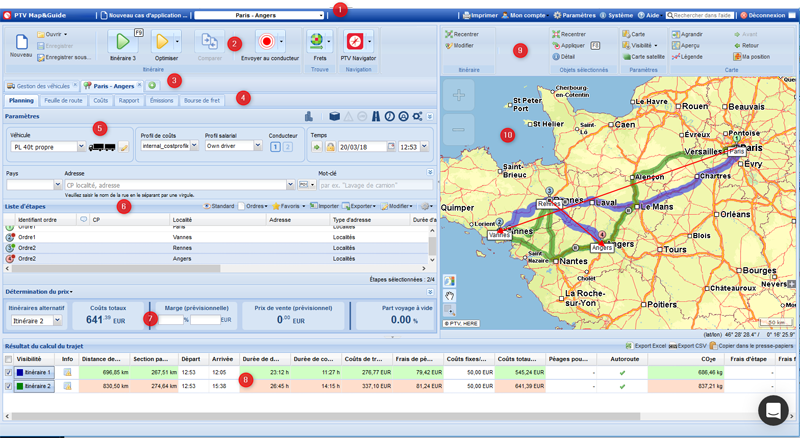
Task: Click Recentrer in the map Itinéraire group
Action: (462, 34)
